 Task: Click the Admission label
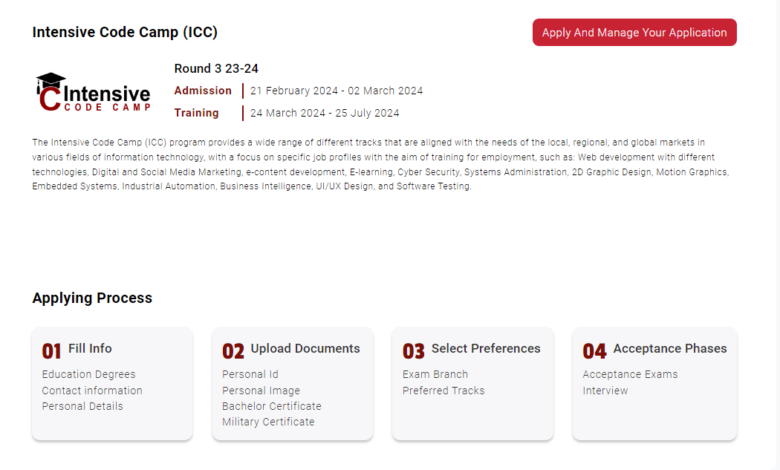coord(202,91)
